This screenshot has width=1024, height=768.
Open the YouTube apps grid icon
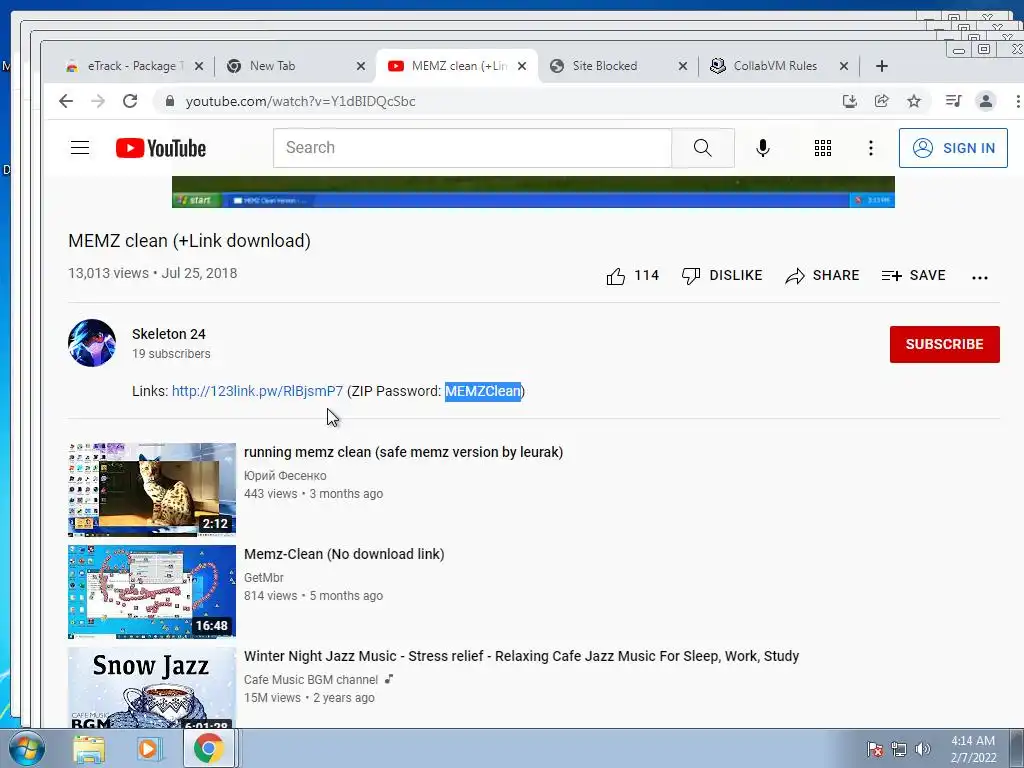[823, 148]
